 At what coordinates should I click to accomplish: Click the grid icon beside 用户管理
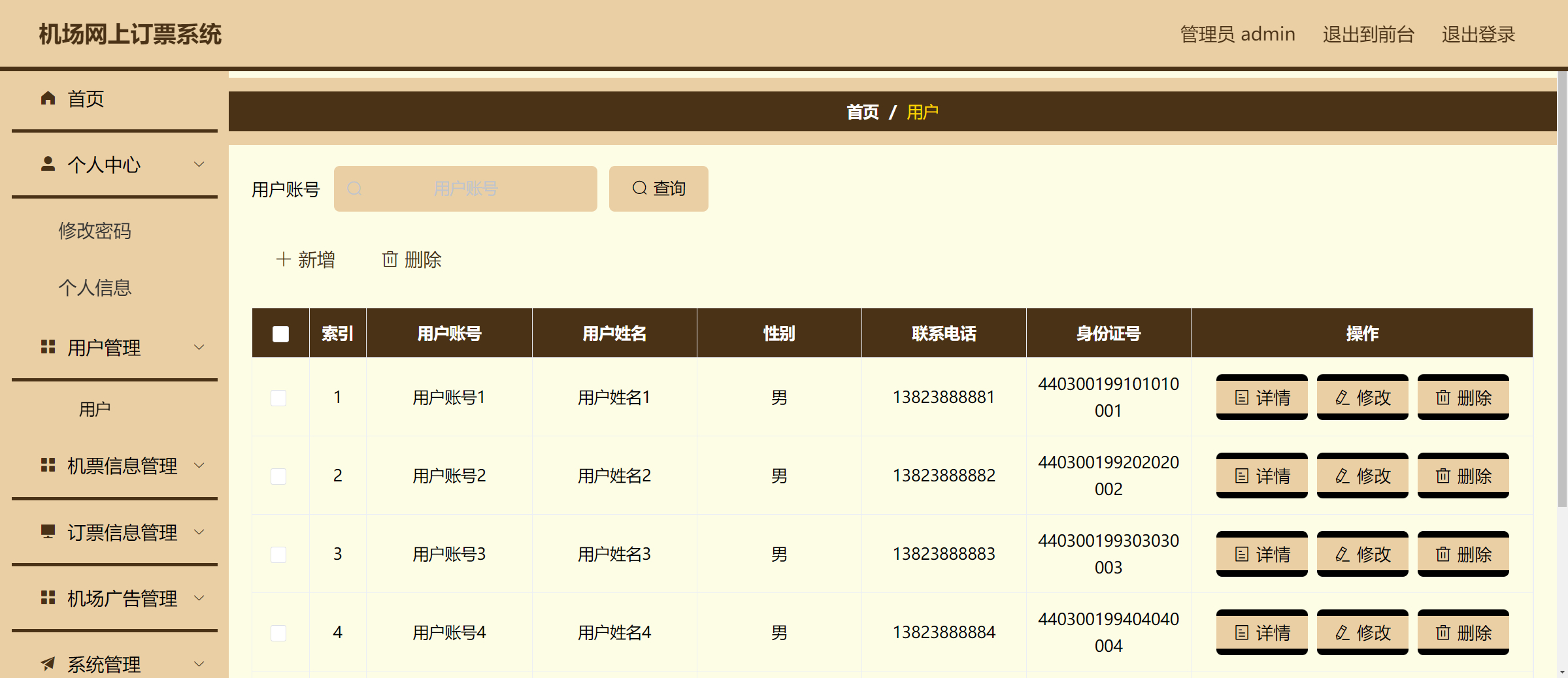pos(48,347)
